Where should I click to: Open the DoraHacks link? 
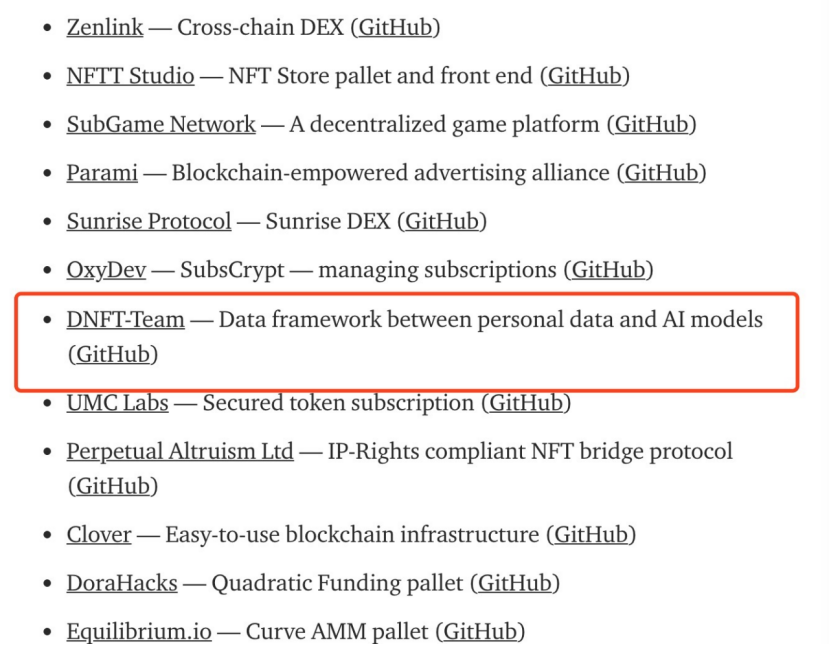click(122, 583)
